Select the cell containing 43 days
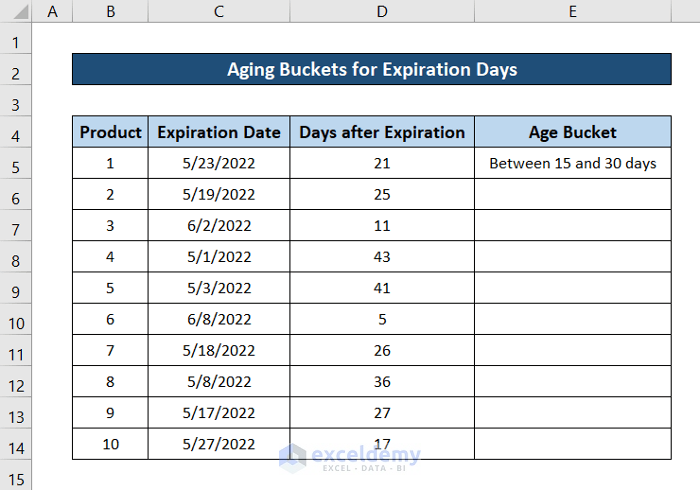The width and height of the screenshot is (700, 490). pos(382,256)
